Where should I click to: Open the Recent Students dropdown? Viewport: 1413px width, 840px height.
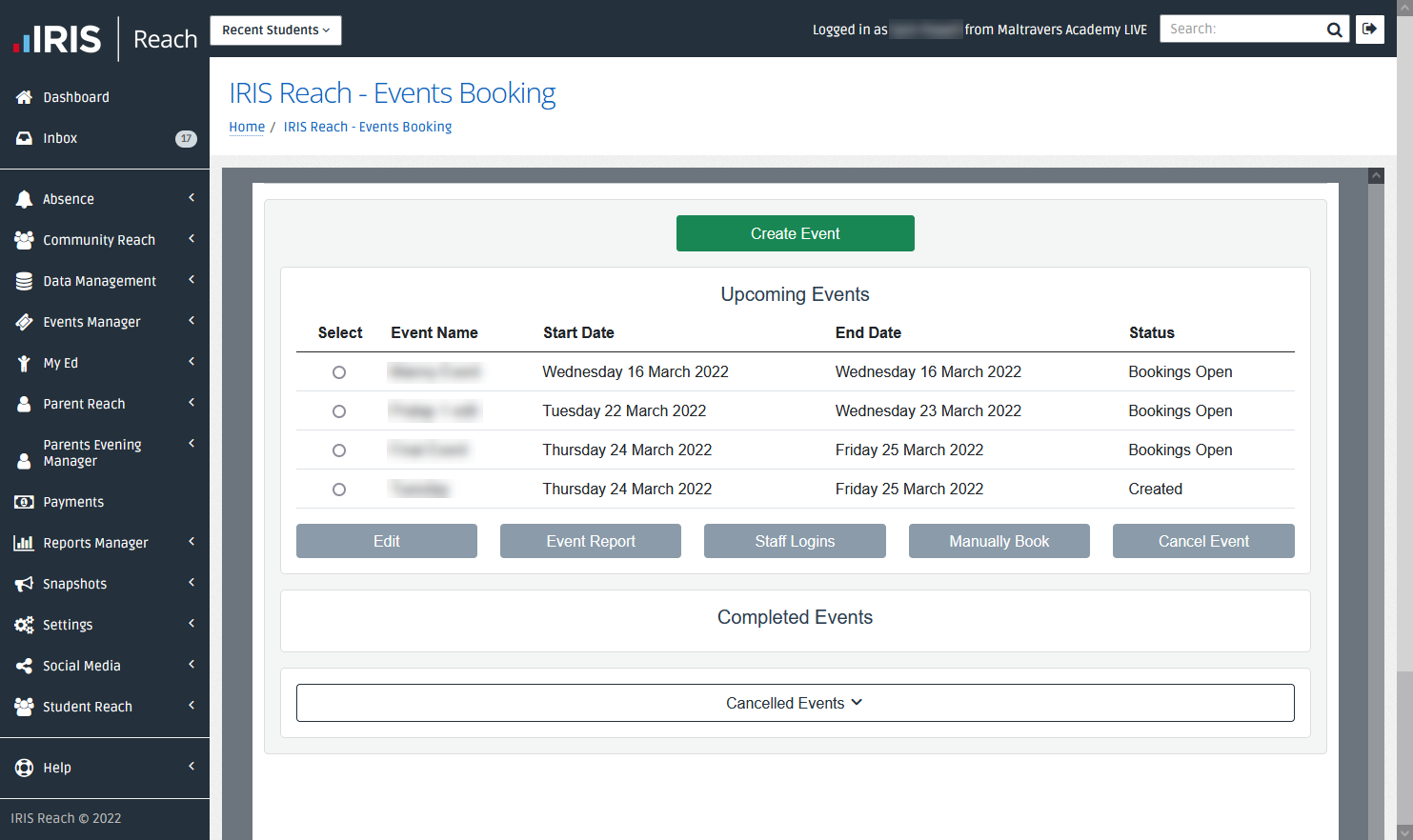click(275, 30)
